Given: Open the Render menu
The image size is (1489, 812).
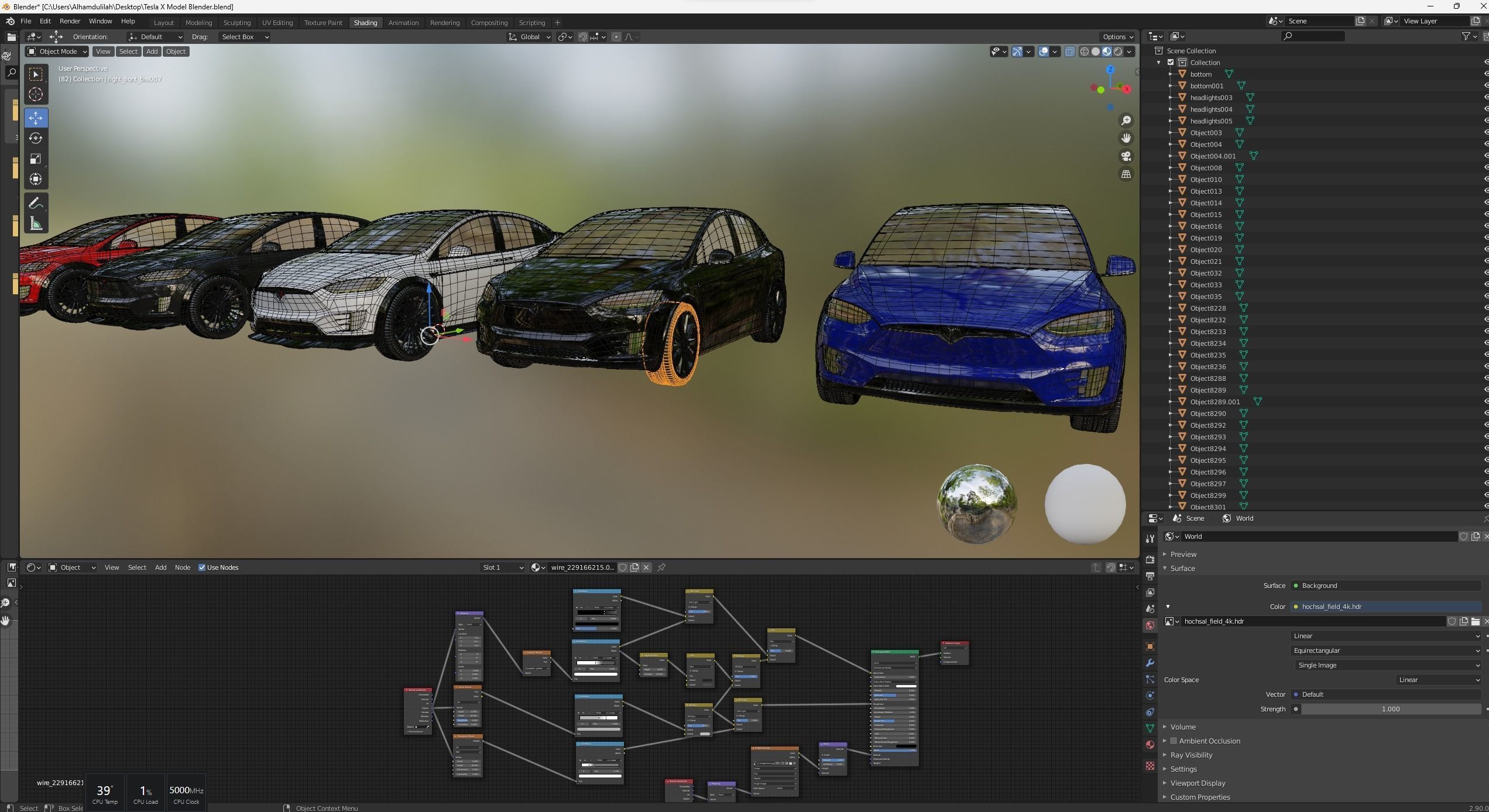Looking at the screenshot, I should tap(70, 21).
